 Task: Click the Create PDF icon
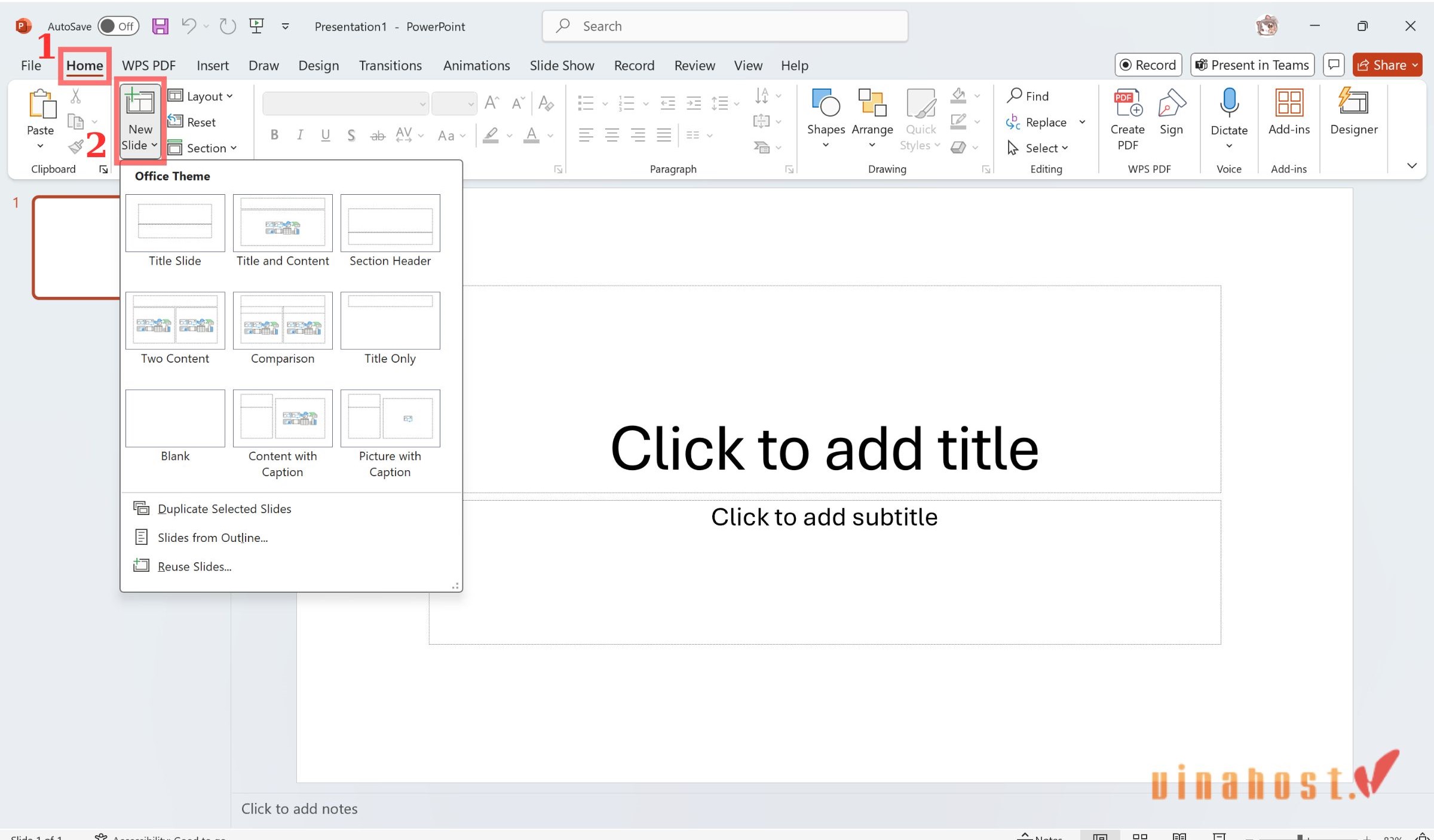[x=1127, y=119]
